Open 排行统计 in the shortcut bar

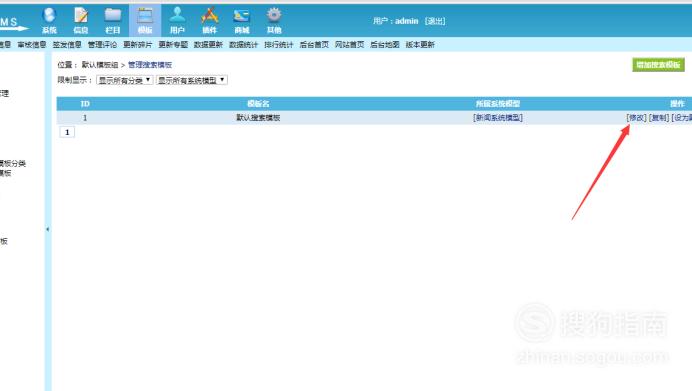[x=279, y=45]
